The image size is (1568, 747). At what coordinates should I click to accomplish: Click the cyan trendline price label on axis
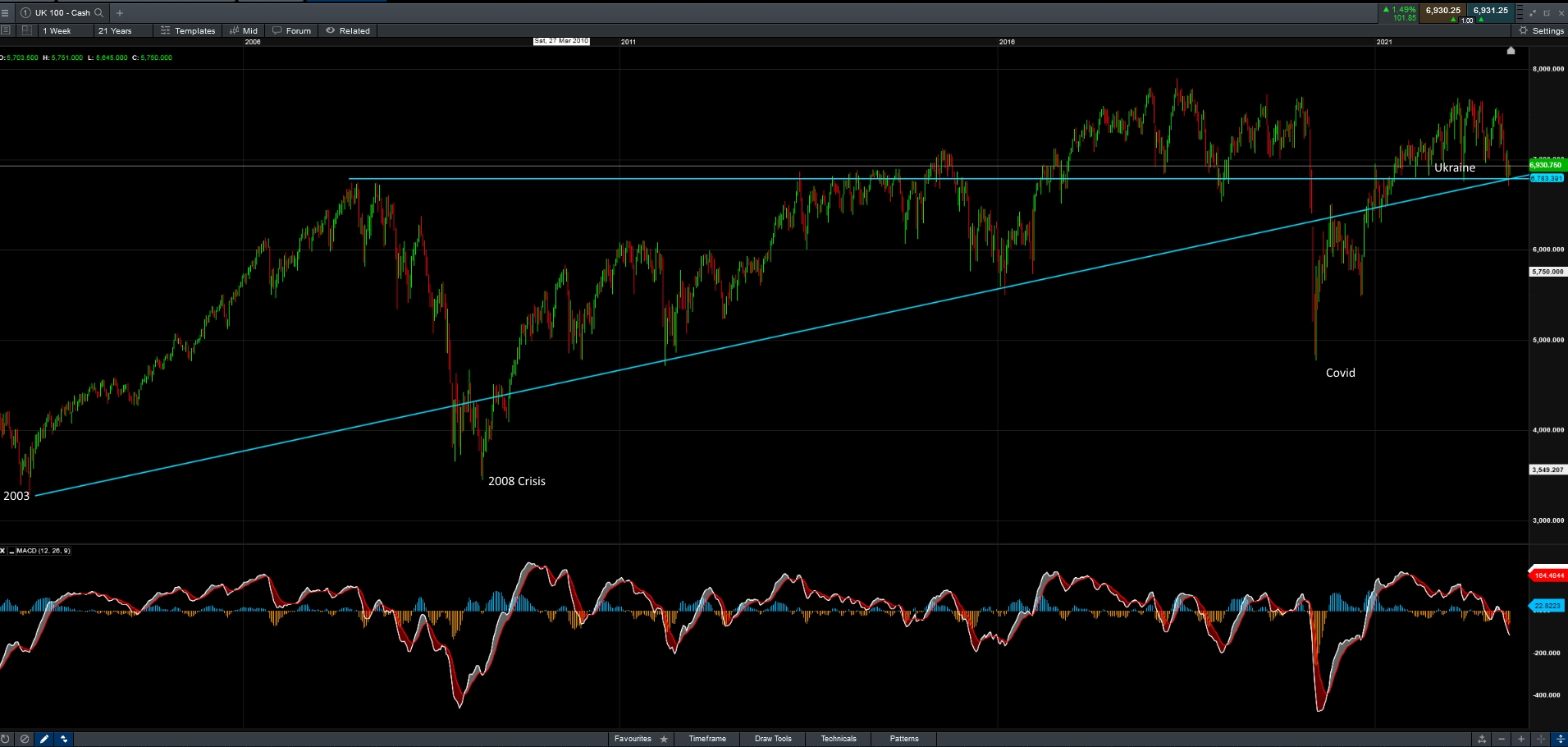coord(1547,178)
